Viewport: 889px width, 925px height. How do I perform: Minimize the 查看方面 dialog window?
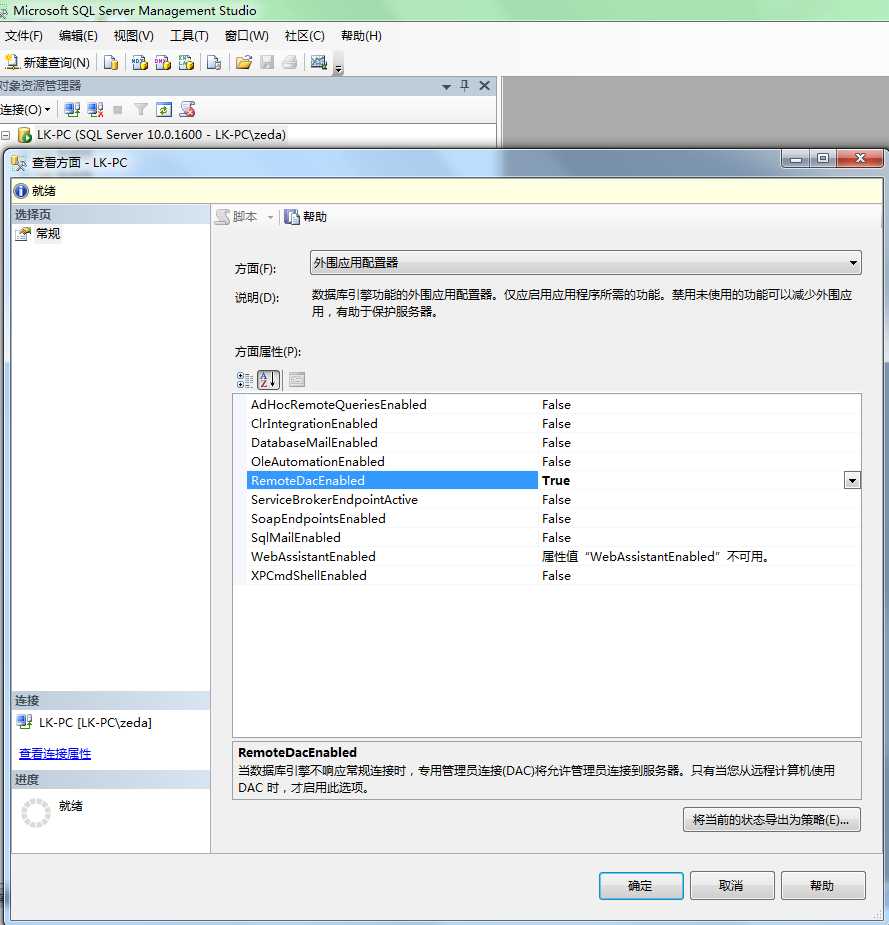[796, 158]
